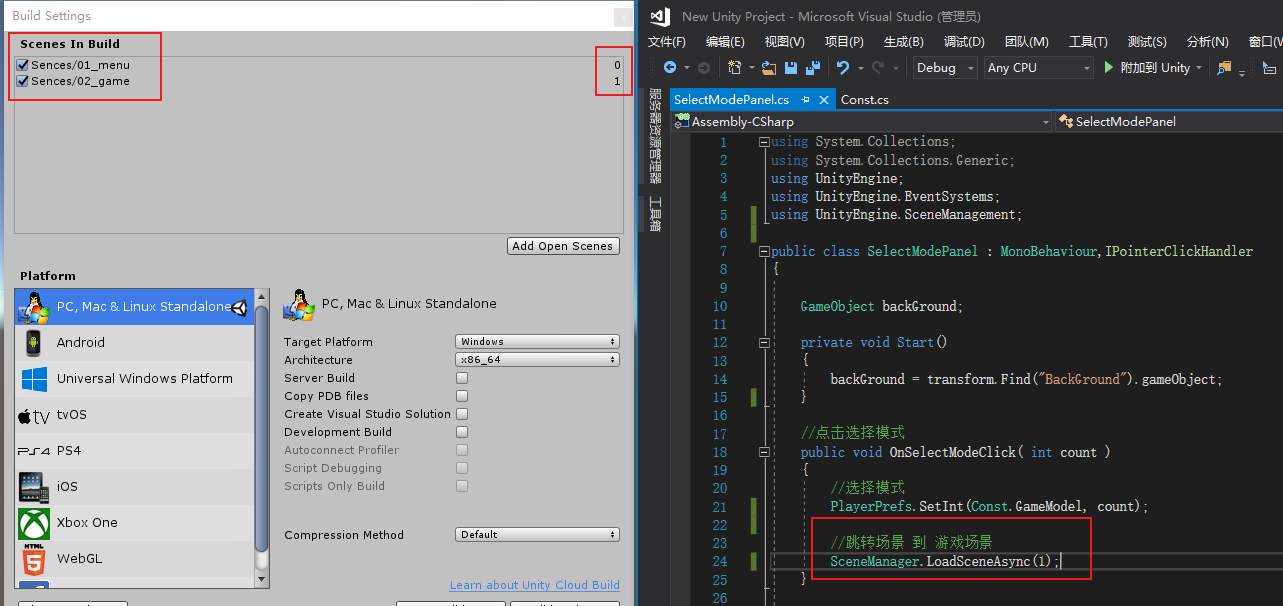Open the Target Platform dropdown

537,342
